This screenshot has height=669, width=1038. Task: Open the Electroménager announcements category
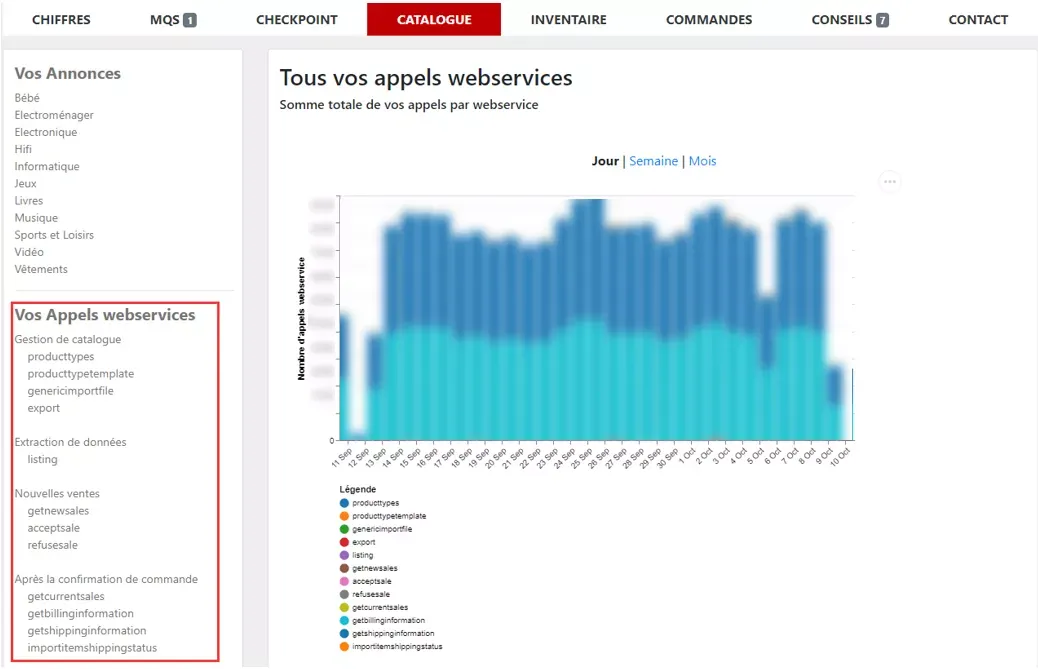pos(54,115)
